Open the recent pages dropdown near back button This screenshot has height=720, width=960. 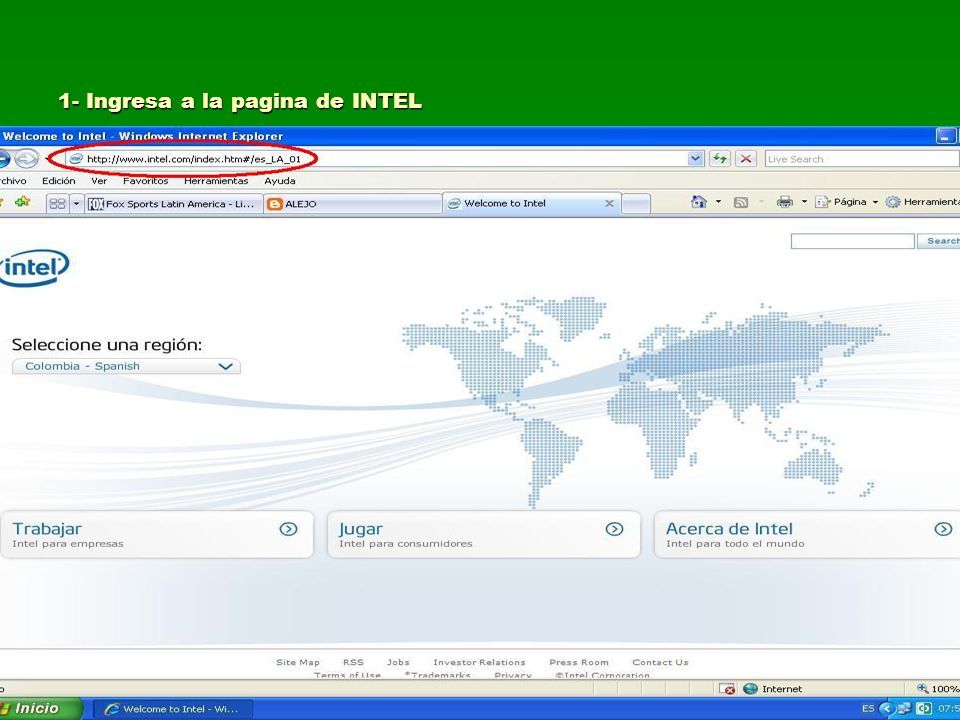[47, 159]
